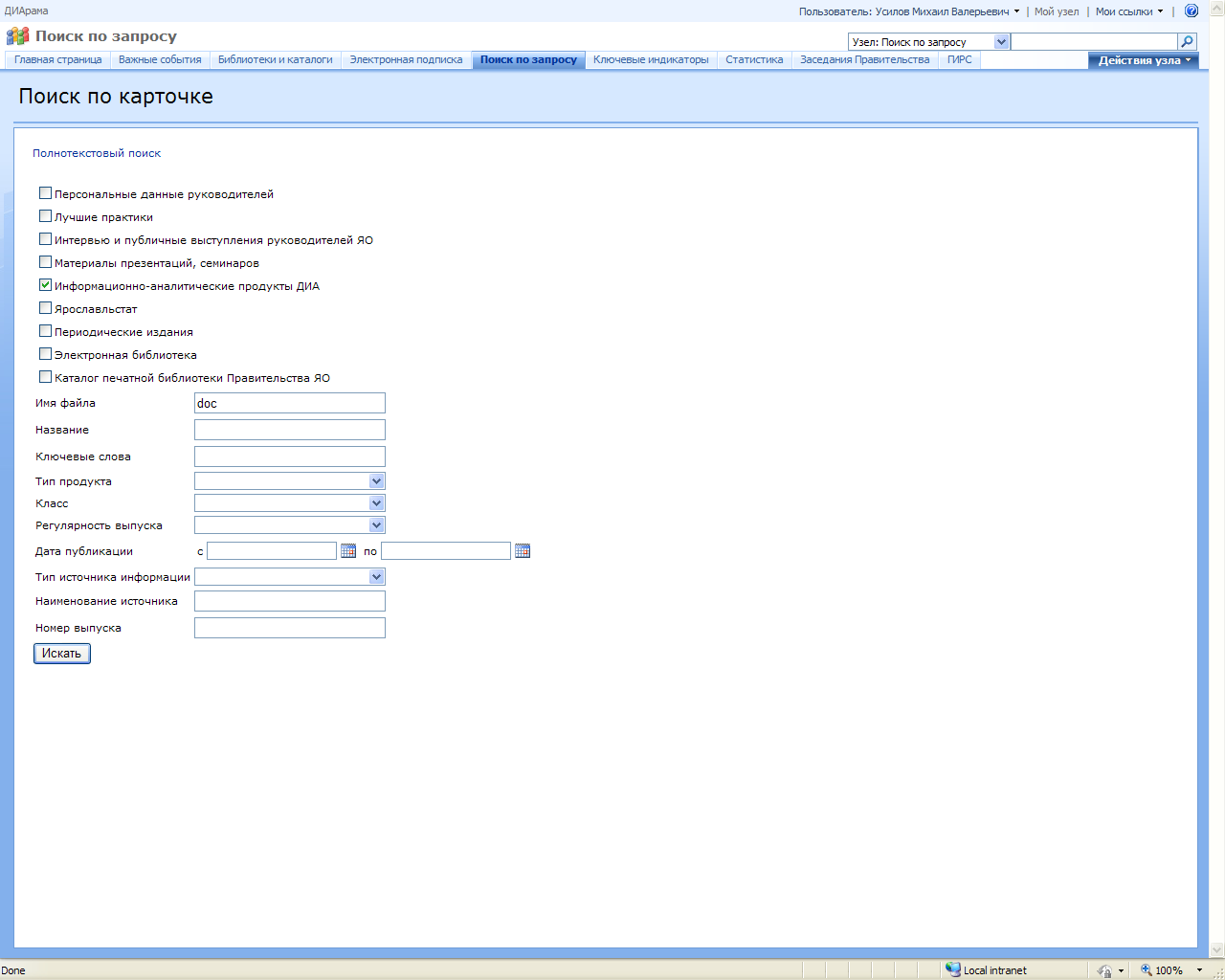Open the Регулярность выпуска dropdown
This screenshot has width=1225, height=980.
[376, 525]
